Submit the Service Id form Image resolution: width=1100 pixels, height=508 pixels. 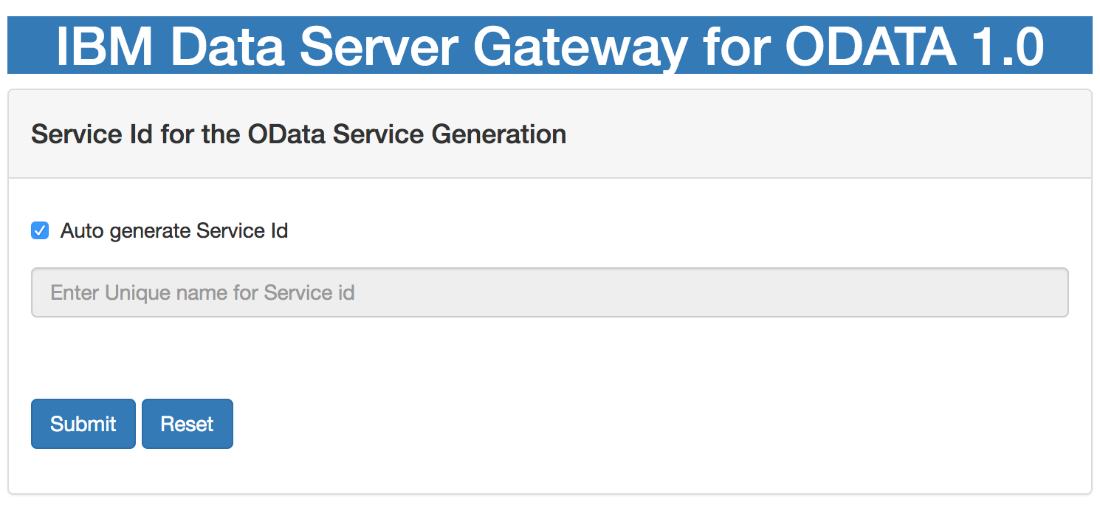pyautogui.click(x=83, y=424)
